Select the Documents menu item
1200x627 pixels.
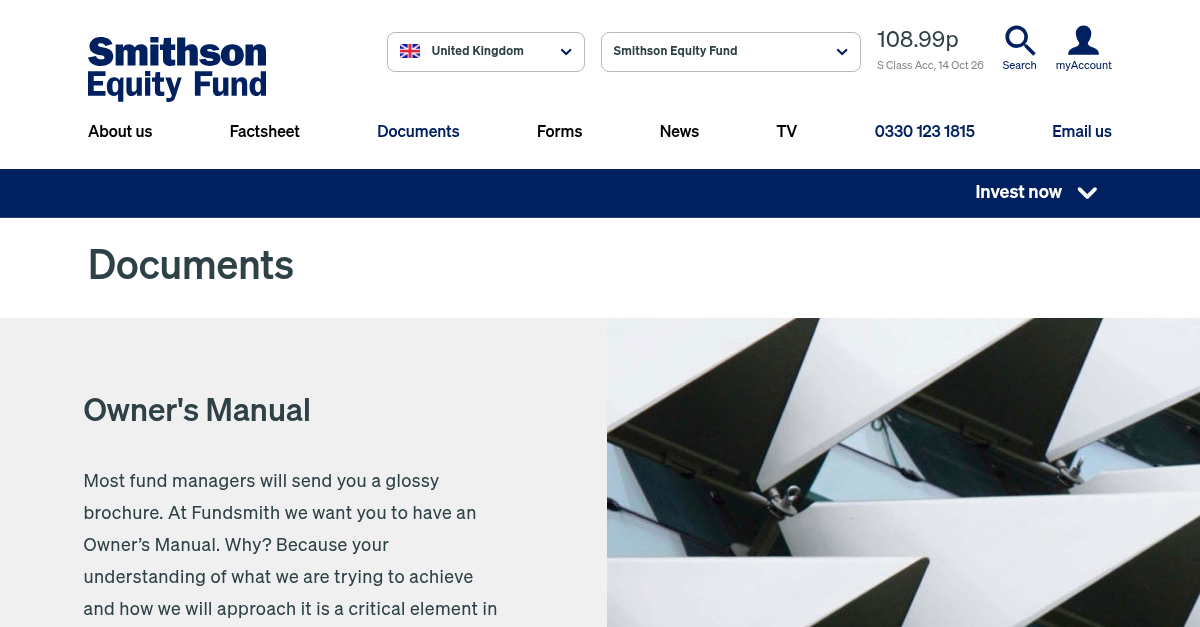point(418,131)
